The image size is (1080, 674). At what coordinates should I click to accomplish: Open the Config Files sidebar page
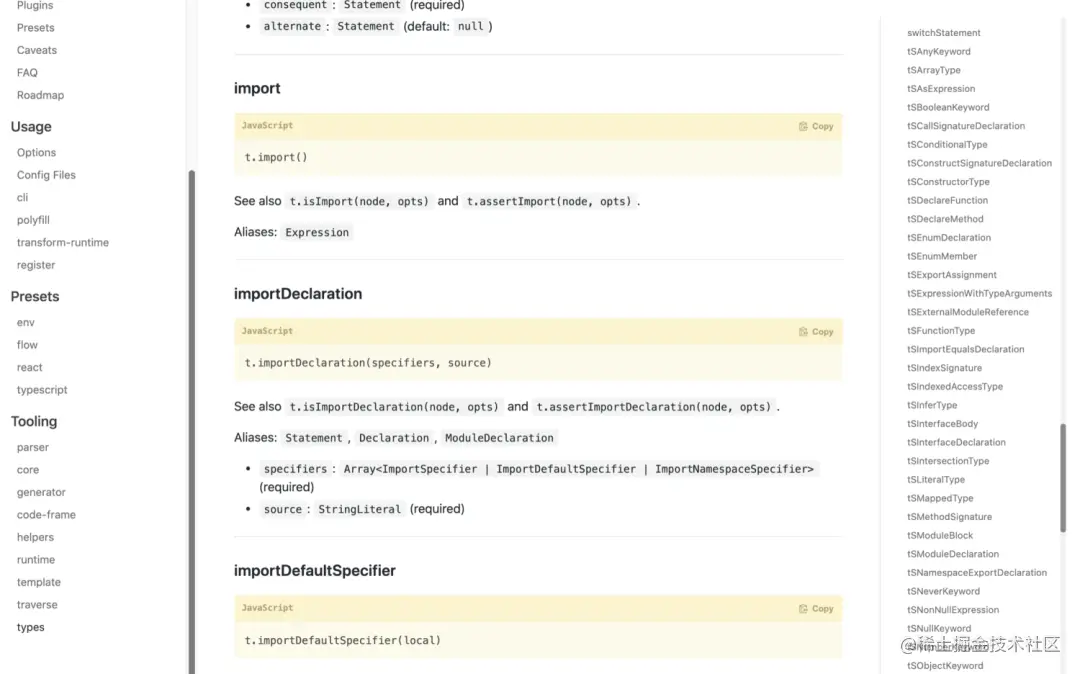[x=46, y=175]
